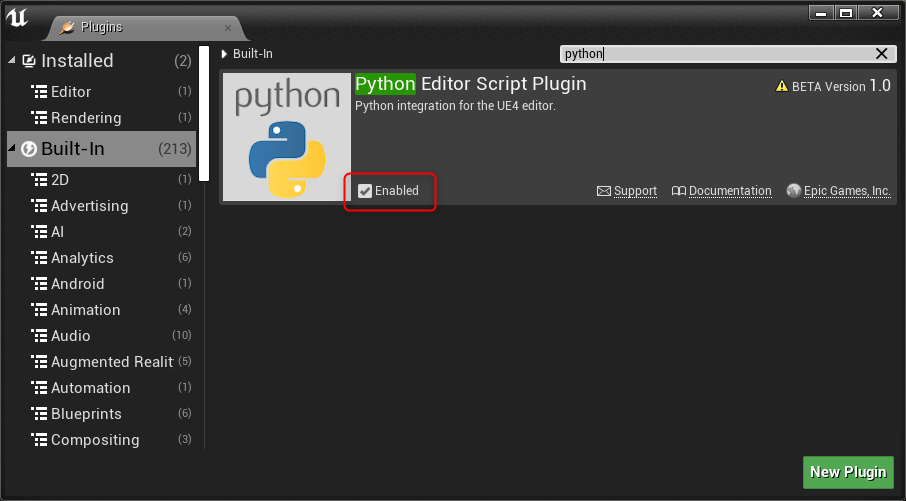Click the list icon beside Animation

click(39, 310)
